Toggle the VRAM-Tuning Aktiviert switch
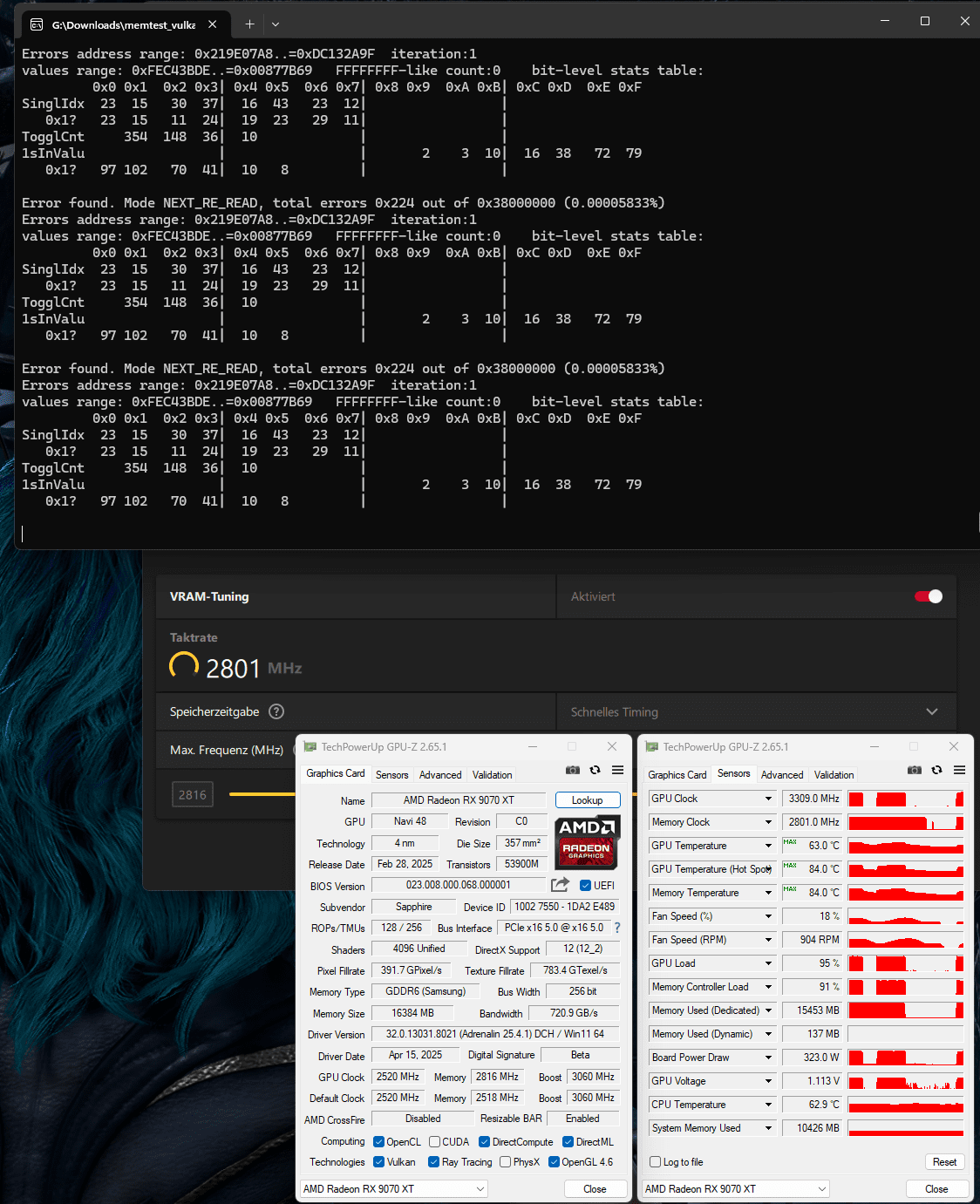This screenshot has height=1204, width=980. 929,596
